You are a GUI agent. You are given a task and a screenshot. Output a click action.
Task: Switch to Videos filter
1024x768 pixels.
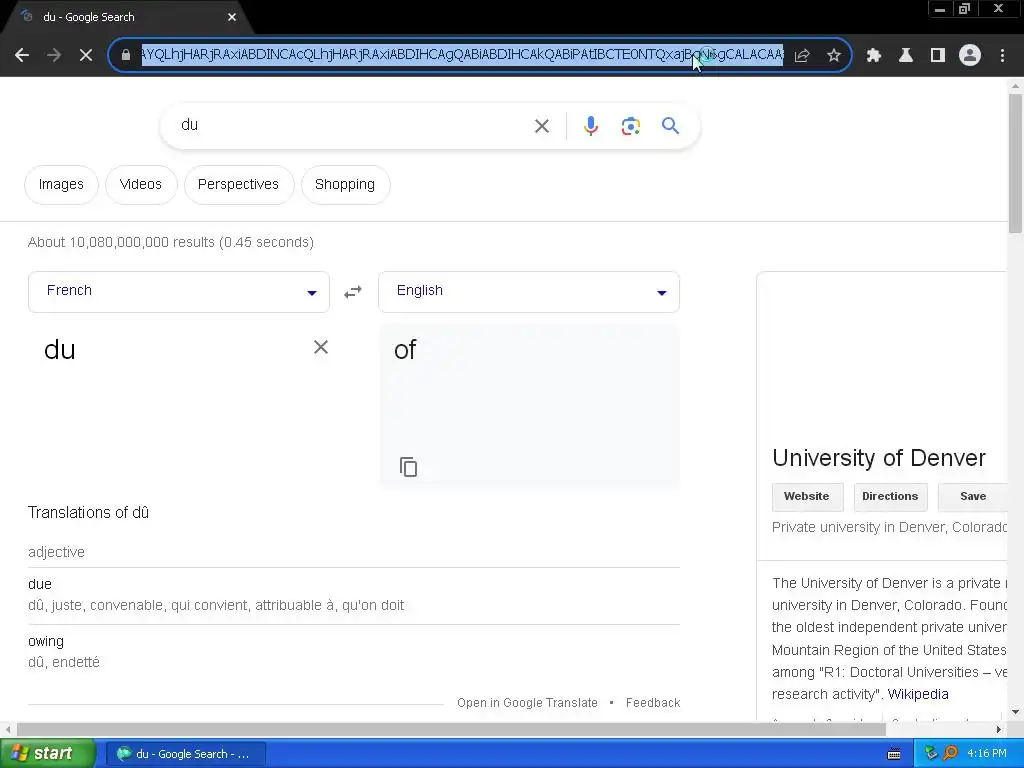click(x=141, y=185)
